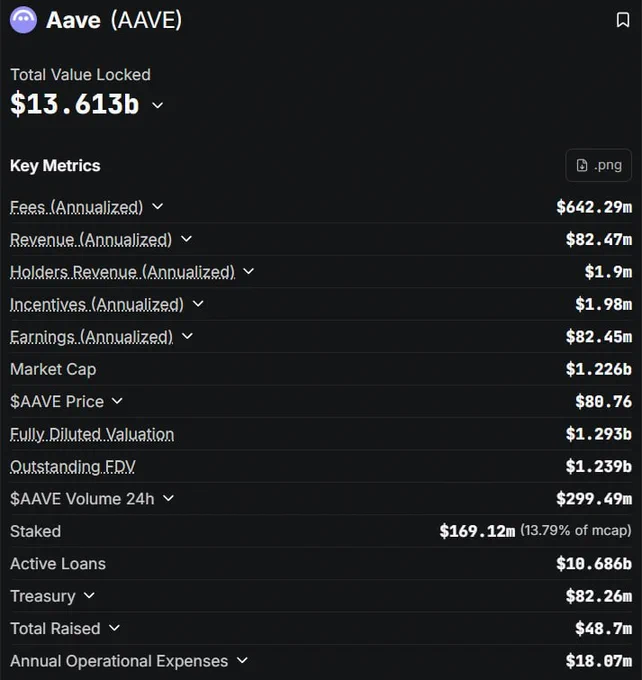Viewport: 642px width, 680px height.
Task: Click the $18.07m operational expenses value
Action: coord(599,661)
